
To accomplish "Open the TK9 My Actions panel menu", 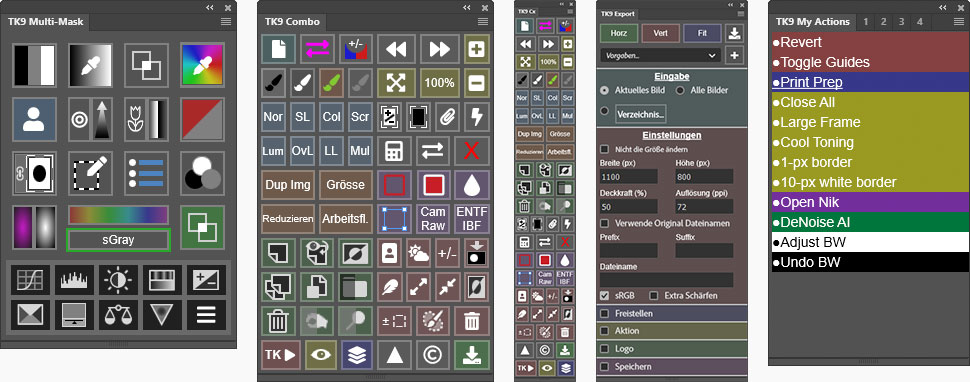I will 959,22.
